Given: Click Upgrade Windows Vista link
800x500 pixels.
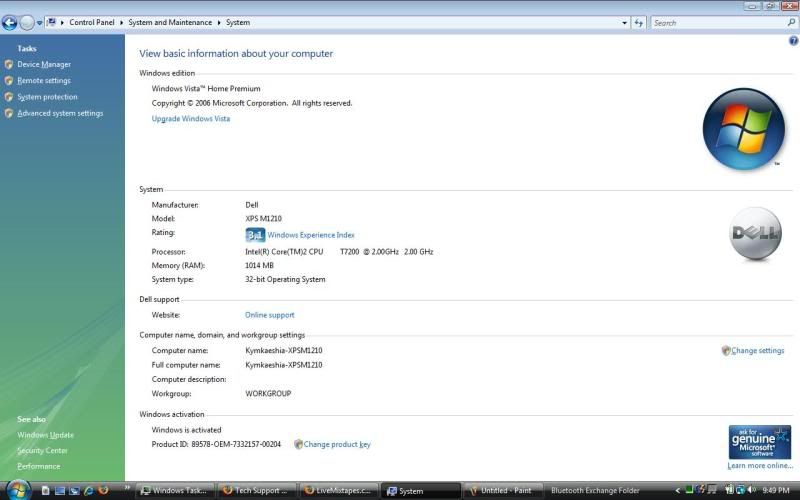Looking at the screenshot, I should point(191,119).
